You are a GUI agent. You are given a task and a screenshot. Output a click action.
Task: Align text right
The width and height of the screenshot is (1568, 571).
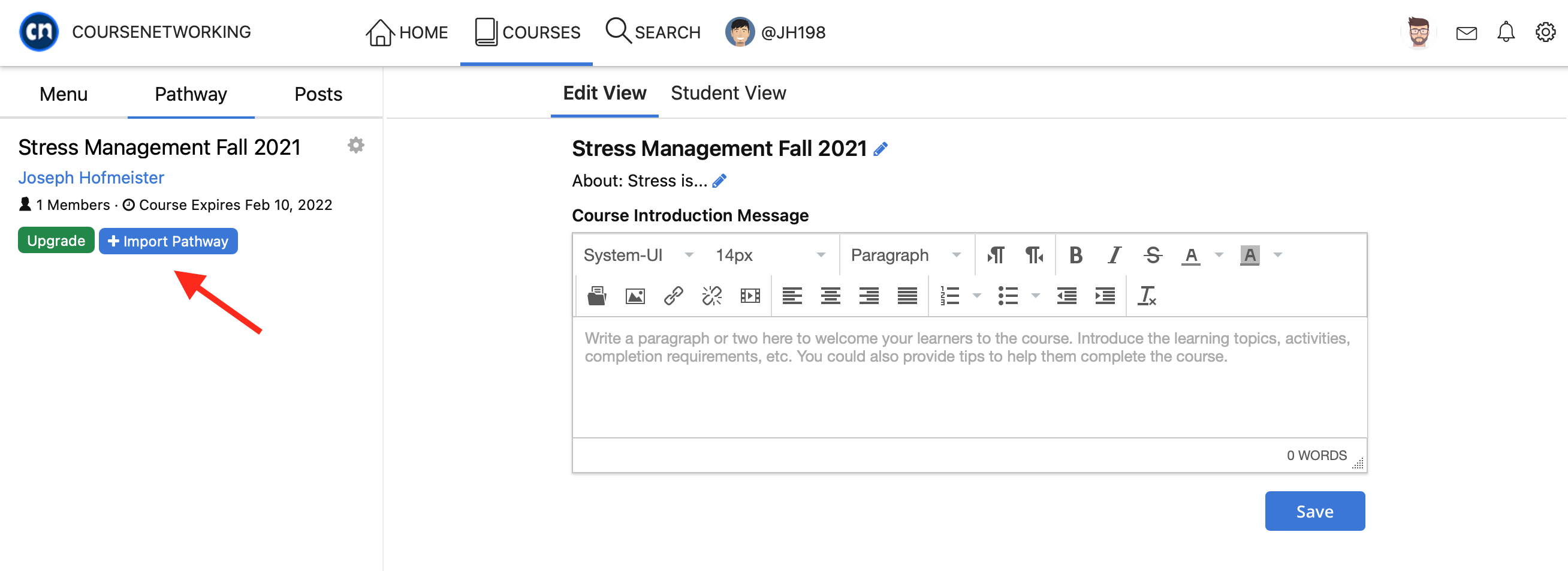869,296
